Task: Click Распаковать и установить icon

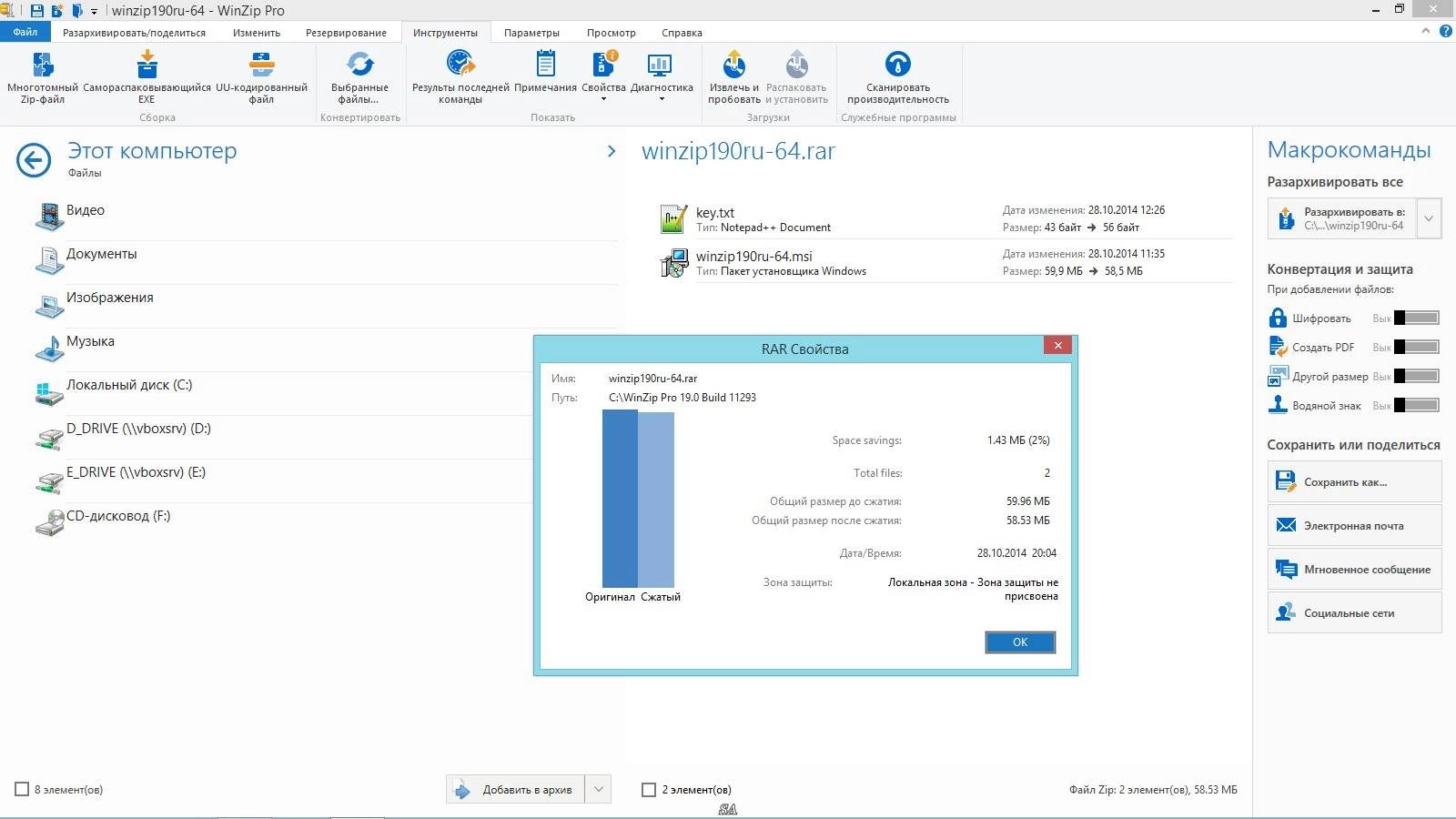Action: [x=796, y=64]
